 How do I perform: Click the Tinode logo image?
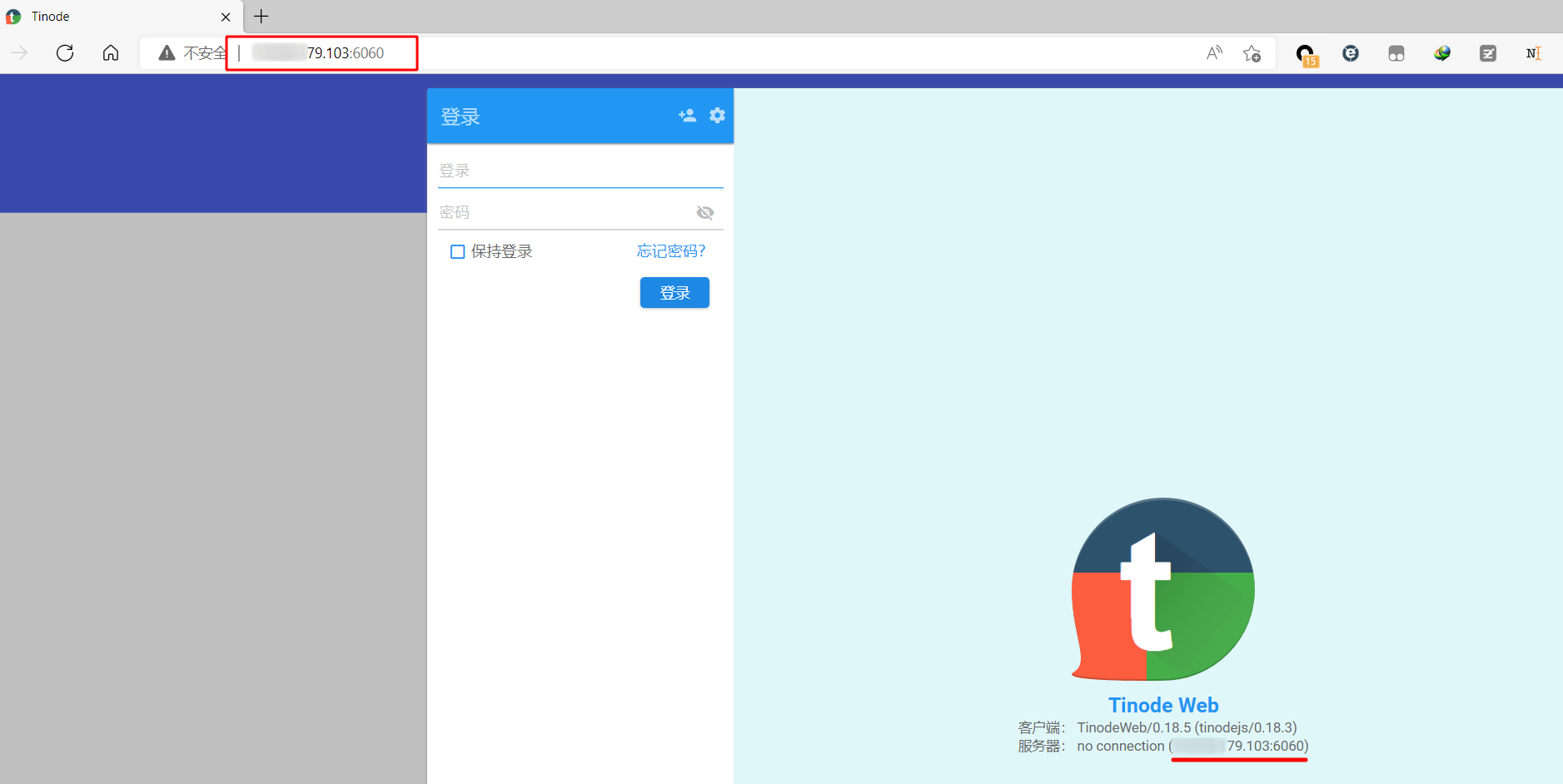point(1162,589)
